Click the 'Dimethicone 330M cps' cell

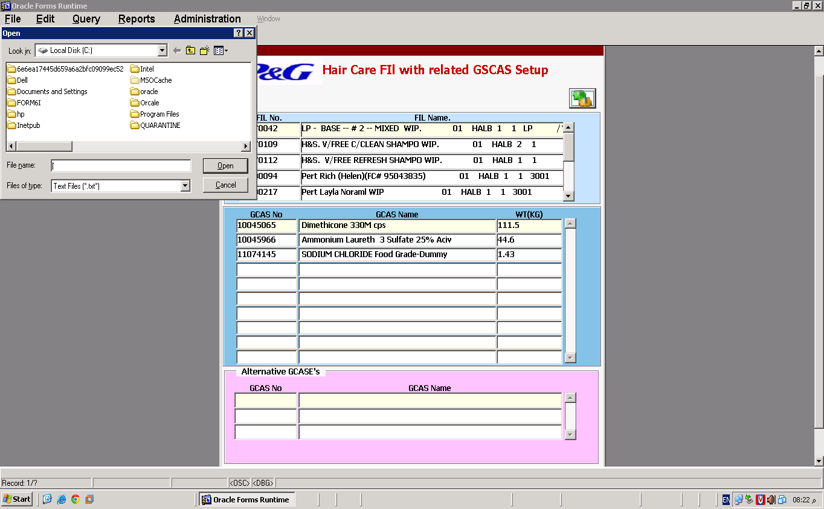pyautogui.click(x=397, y=226)
